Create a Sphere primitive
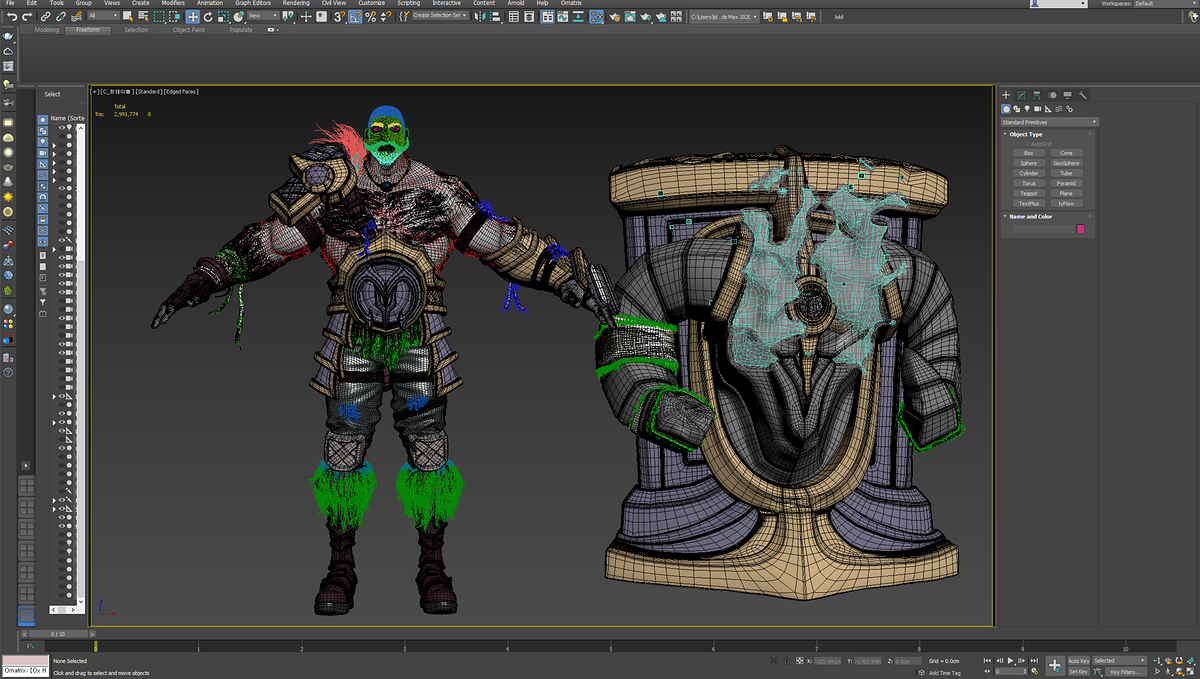Screen dimensions: 1200x679 click(x=1028, y=163)
